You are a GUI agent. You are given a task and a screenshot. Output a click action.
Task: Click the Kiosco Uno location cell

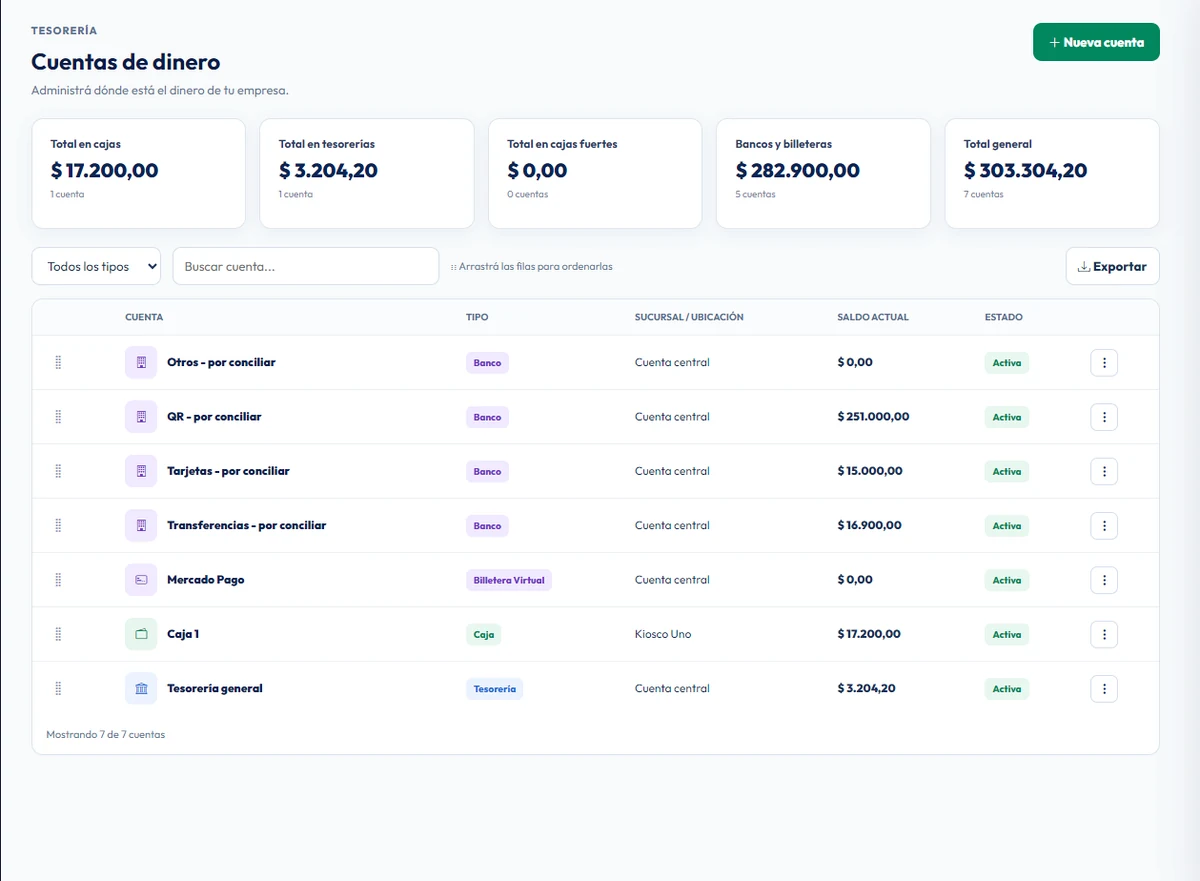click(663, 634)
